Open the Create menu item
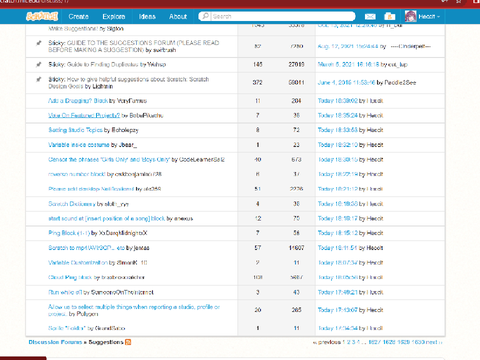 (78, 16)
